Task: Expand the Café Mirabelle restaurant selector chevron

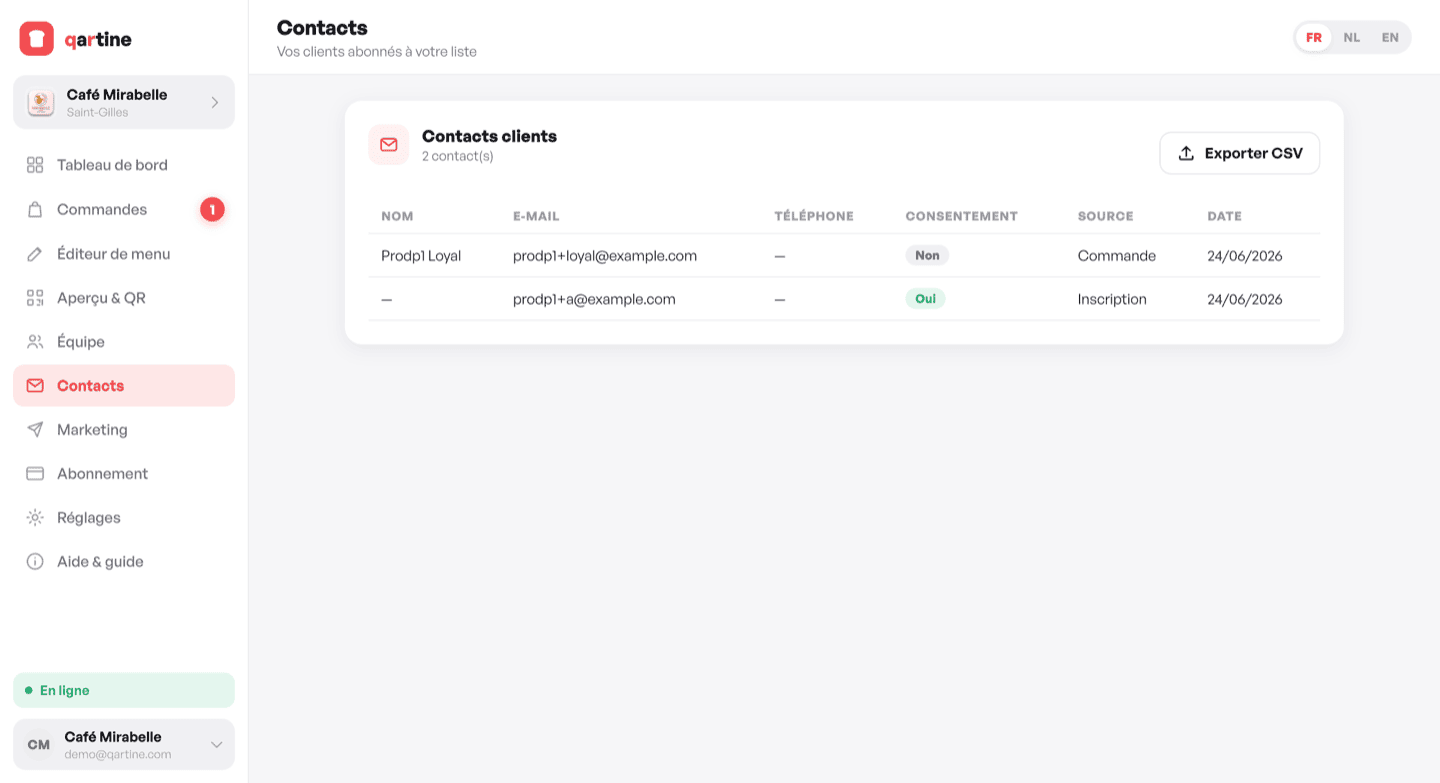Action: (x=214, y=102)
